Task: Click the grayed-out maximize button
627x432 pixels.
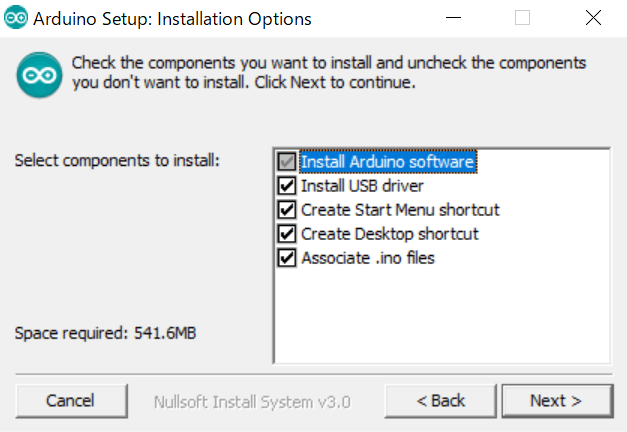Action: pyautogui.click(x=522, y=19)
